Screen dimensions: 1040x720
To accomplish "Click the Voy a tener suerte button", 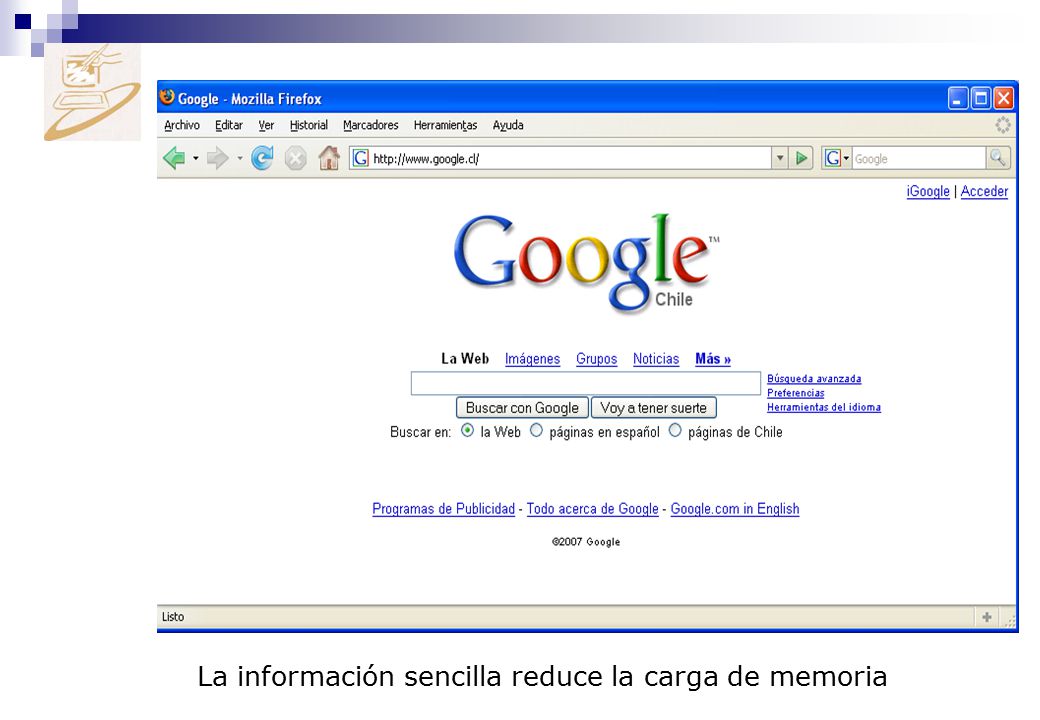I will pyautogui.click(x=653, y=408).
